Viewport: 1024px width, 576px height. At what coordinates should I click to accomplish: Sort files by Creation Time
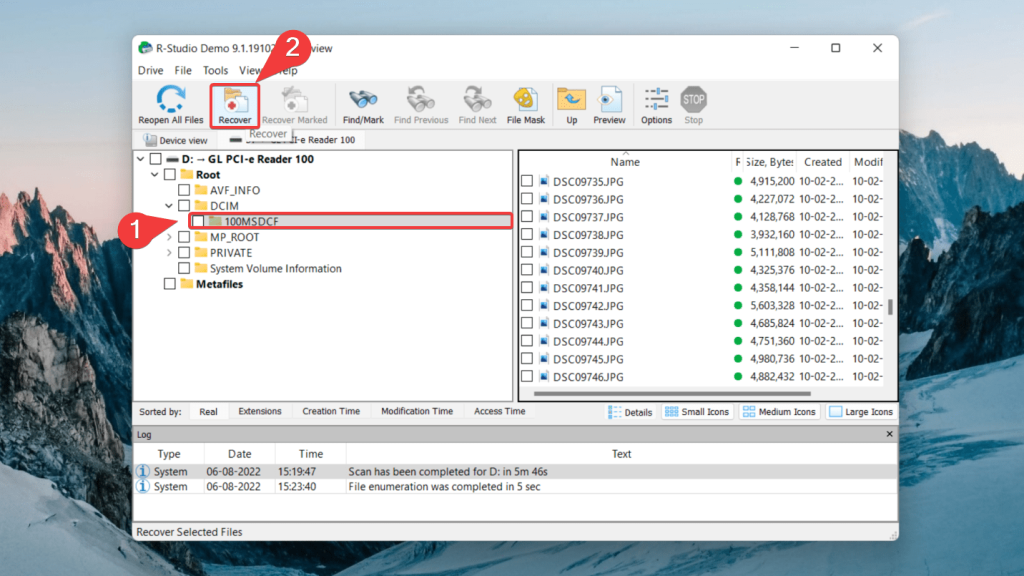(x=333, y=411)
